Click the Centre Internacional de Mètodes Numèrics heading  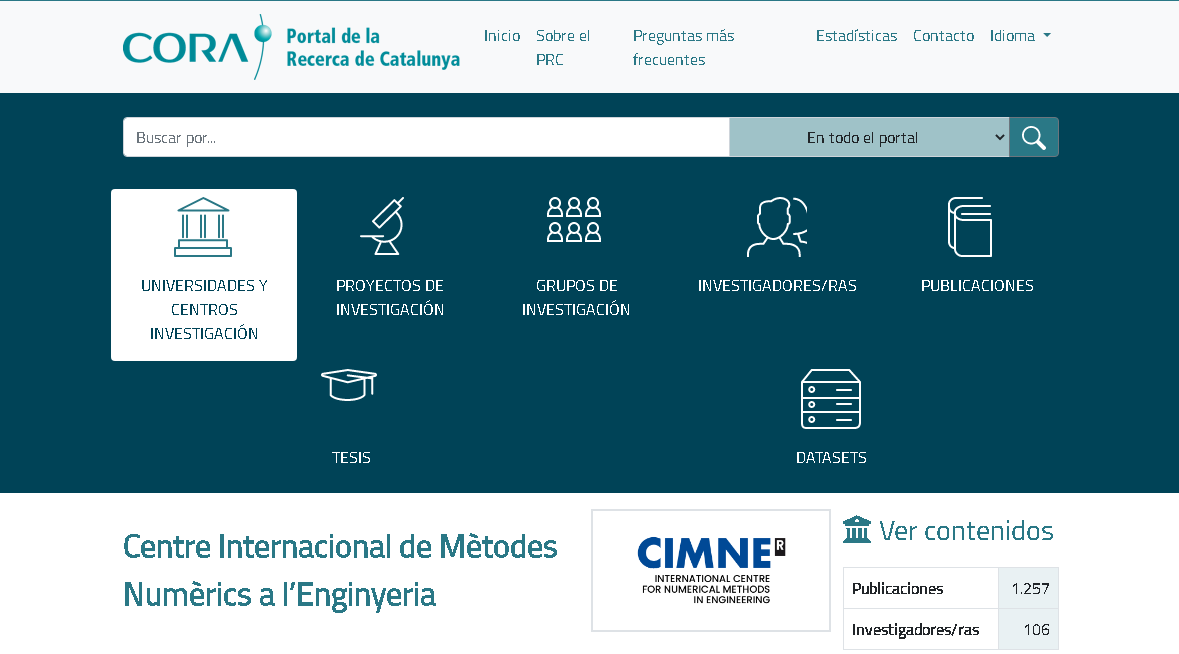pyautogui.click(x=340, y=571)
